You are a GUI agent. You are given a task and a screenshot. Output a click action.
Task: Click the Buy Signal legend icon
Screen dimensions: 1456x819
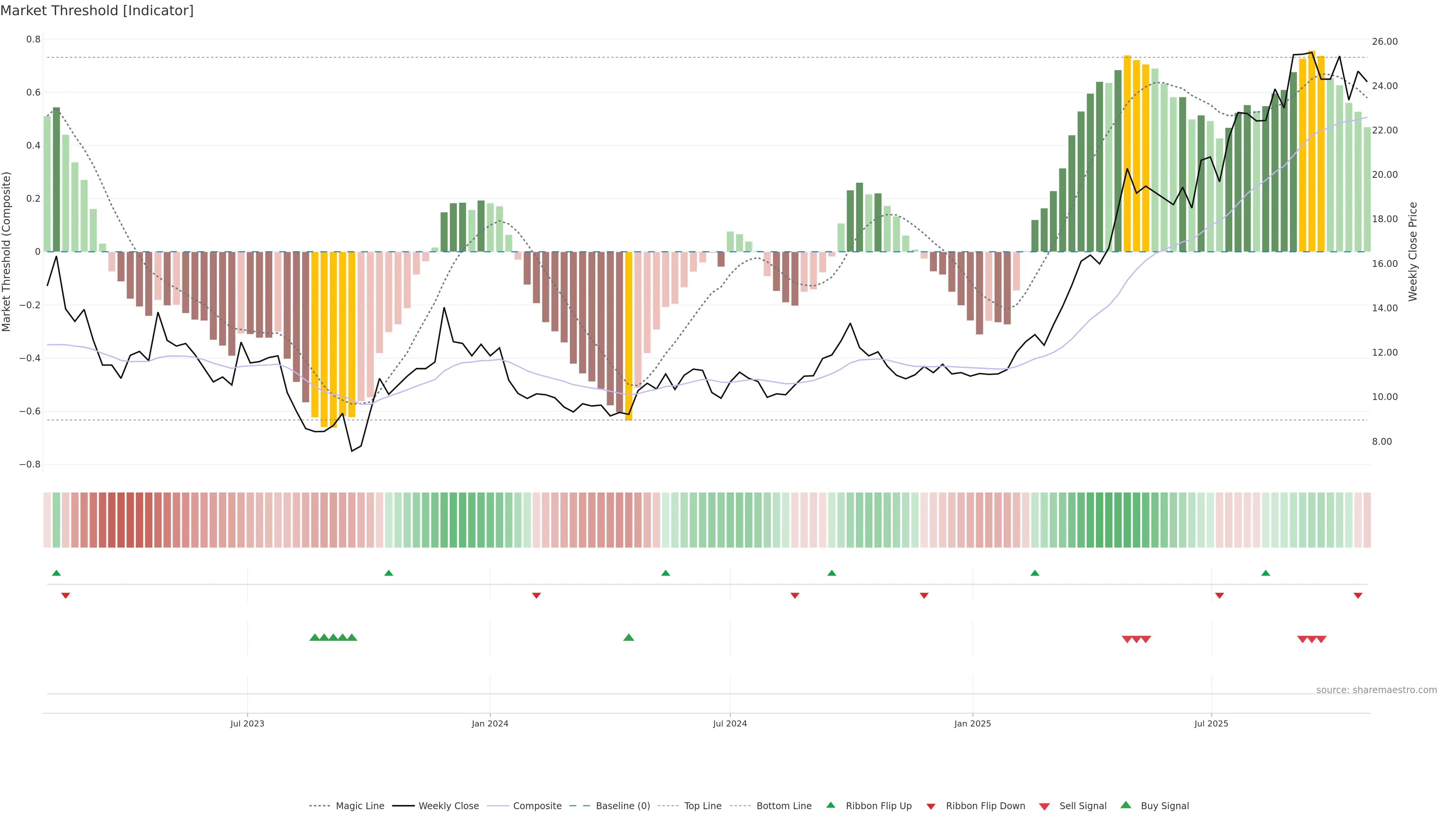tap(1125, 805)
